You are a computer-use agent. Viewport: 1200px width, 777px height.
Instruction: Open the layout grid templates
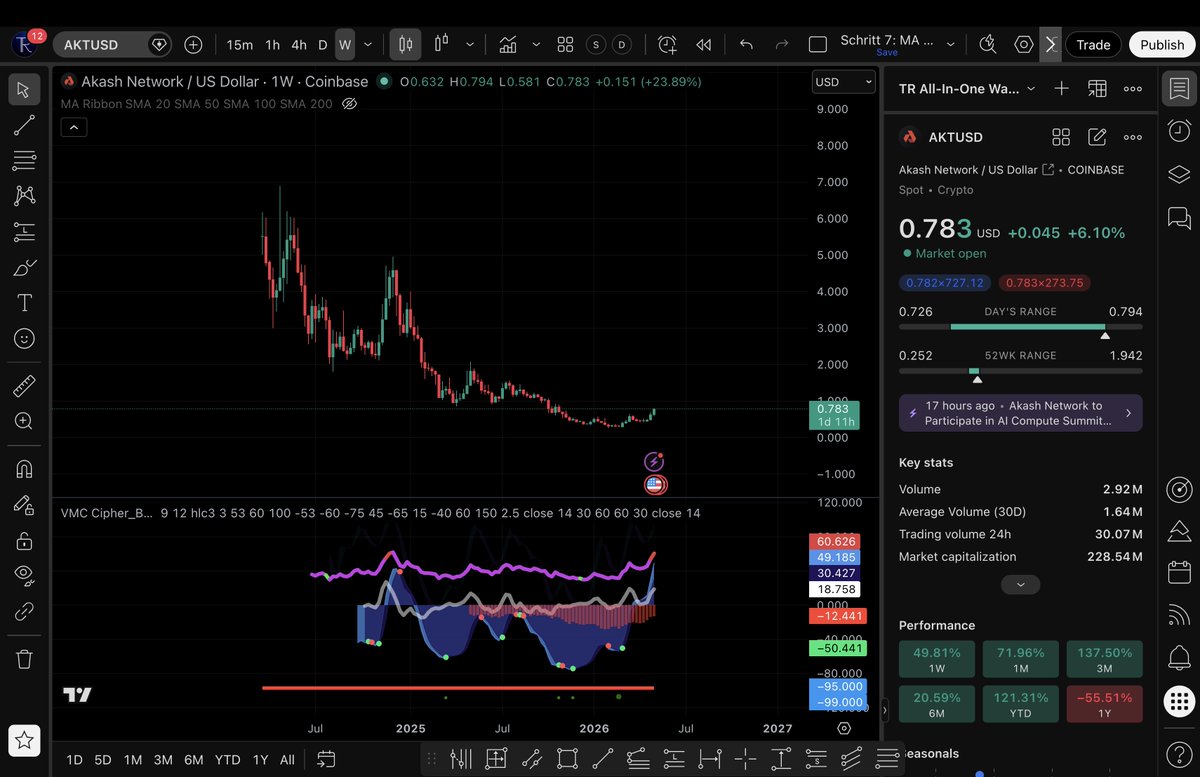(566, 45)
